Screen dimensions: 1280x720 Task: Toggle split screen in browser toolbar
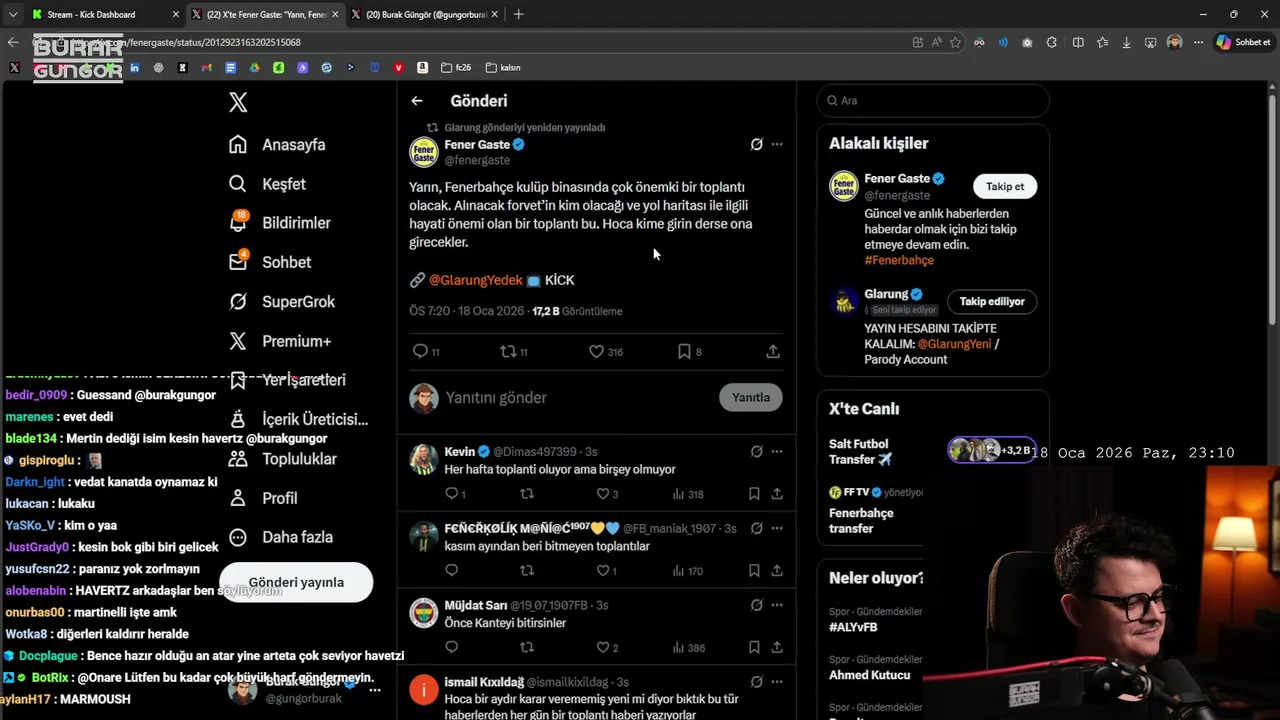(x=1078, y=42)
